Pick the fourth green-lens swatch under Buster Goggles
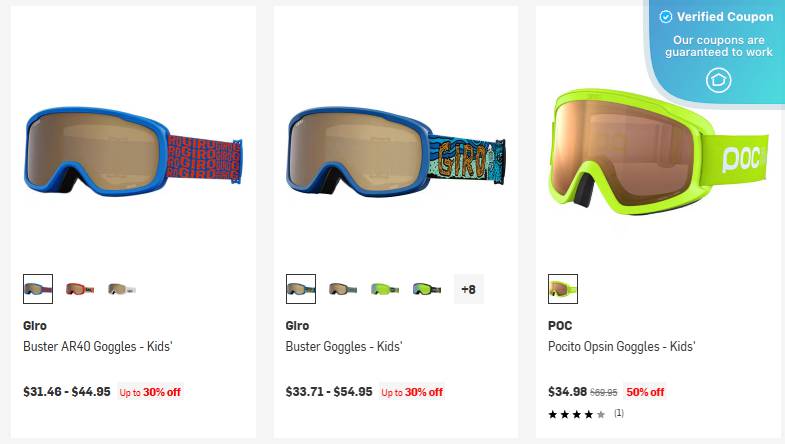785x444 pixels. tap(427, 289)
